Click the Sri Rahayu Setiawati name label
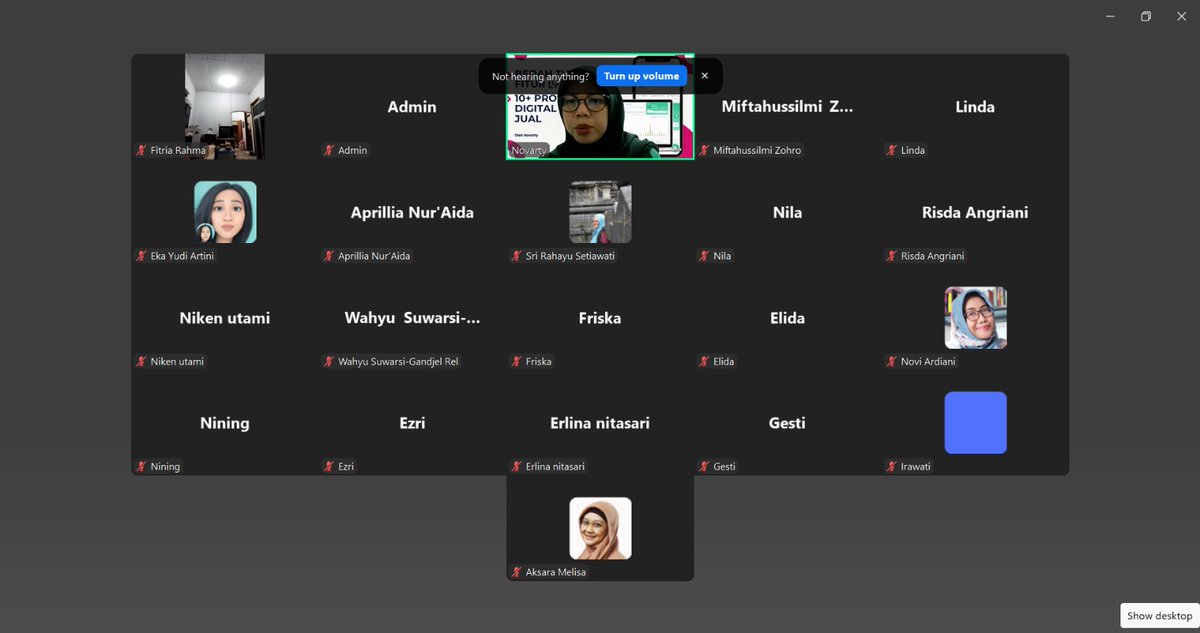Viewport: 1200px width, 633px height. point(570,256)
